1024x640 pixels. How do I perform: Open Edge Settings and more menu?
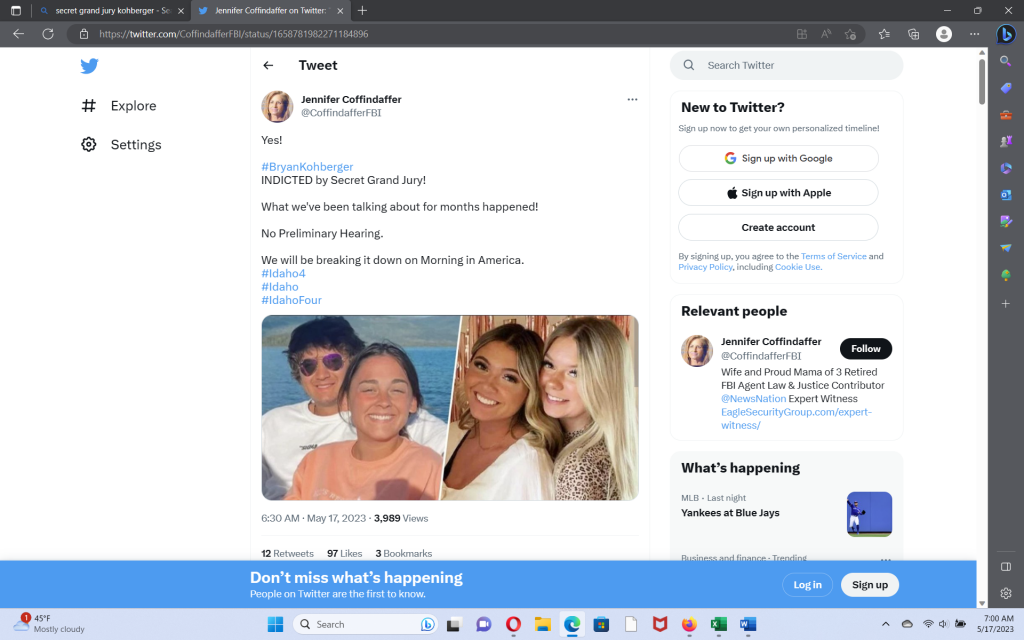pyautogui.click(x=973, y=34)
